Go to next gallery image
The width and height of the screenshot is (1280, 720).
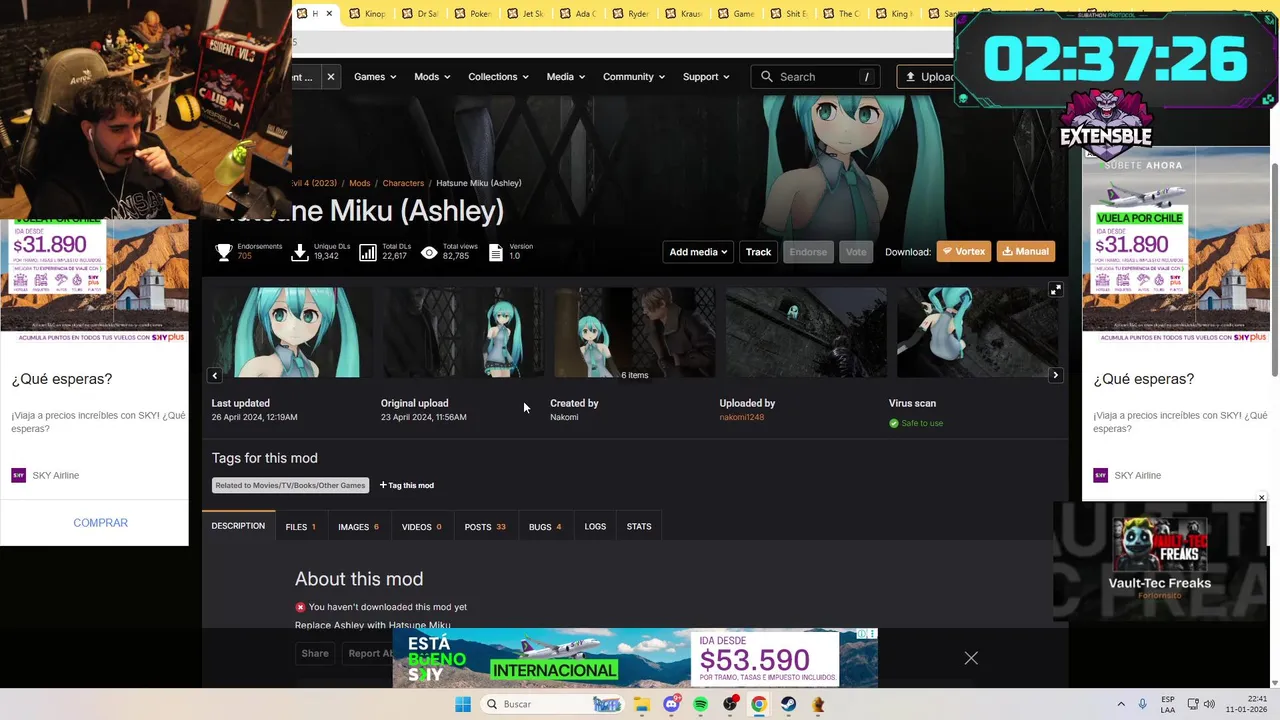pyautogui.click(x=1055, y=375)
